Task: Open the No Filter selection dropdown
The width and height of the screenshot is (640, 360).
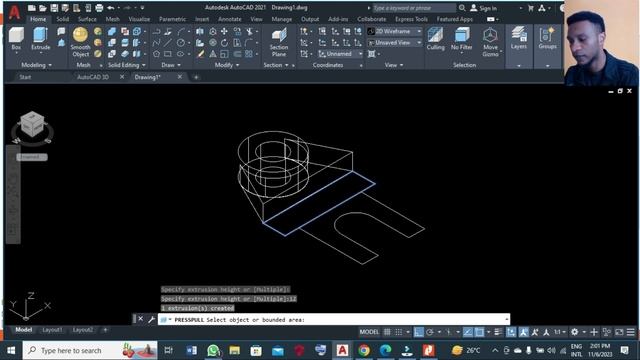Action: coord(462,40)
